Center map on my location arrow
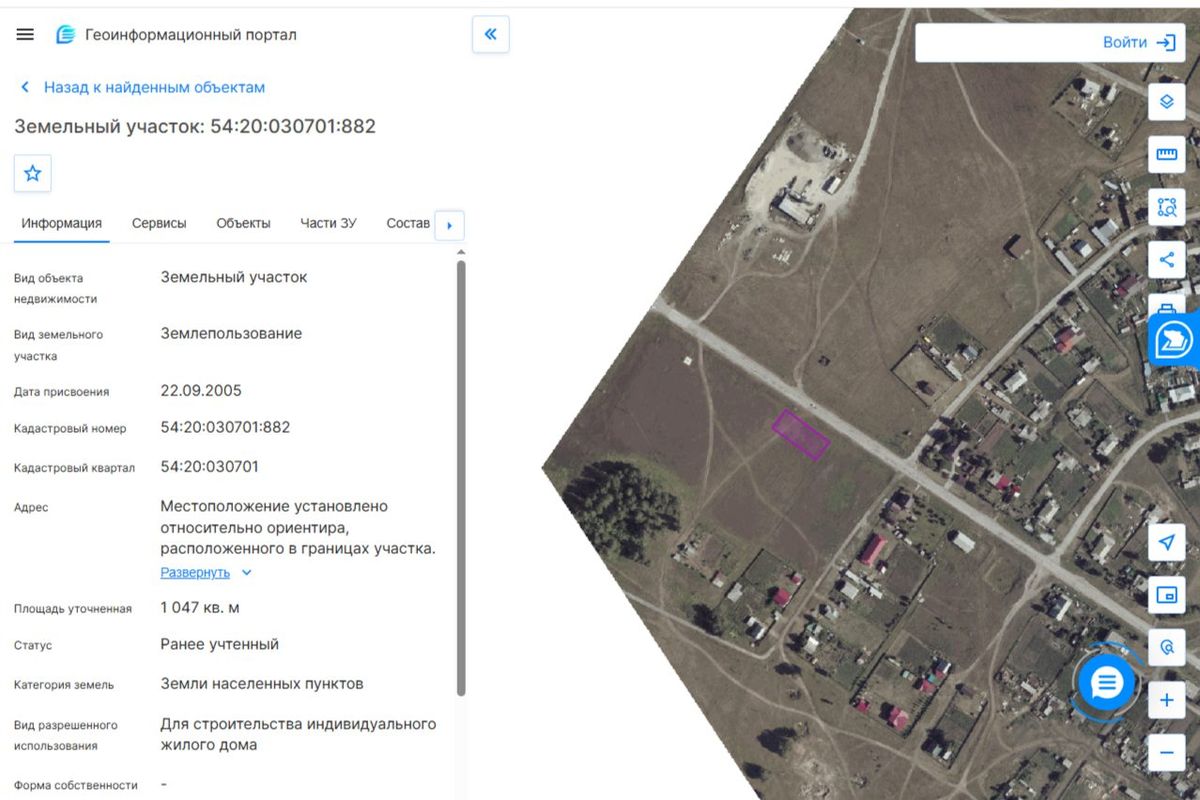 click(x=1166, y=542)
